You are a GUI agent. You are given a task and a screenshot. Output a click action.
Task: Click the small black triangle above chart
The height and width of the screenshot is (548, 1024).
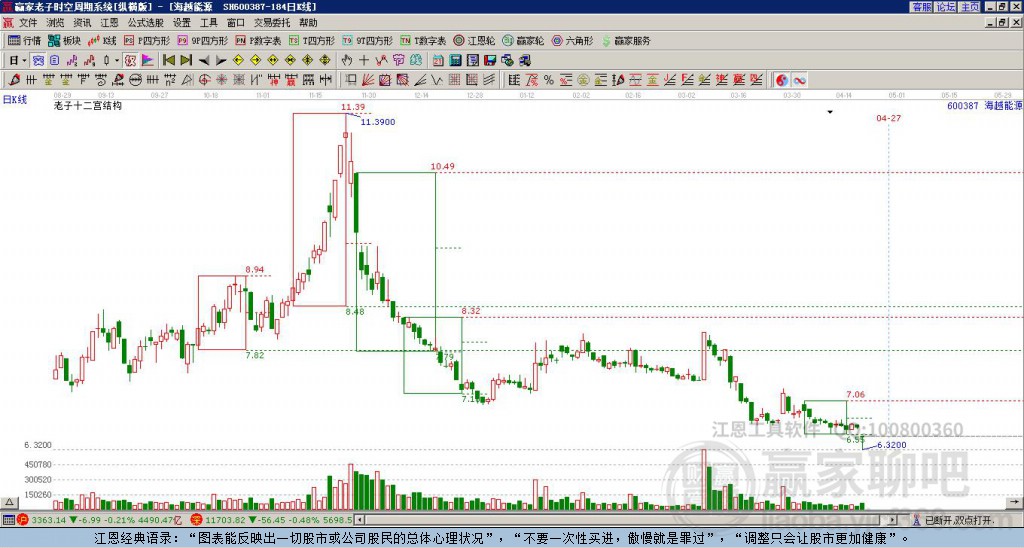coord(830,113)
